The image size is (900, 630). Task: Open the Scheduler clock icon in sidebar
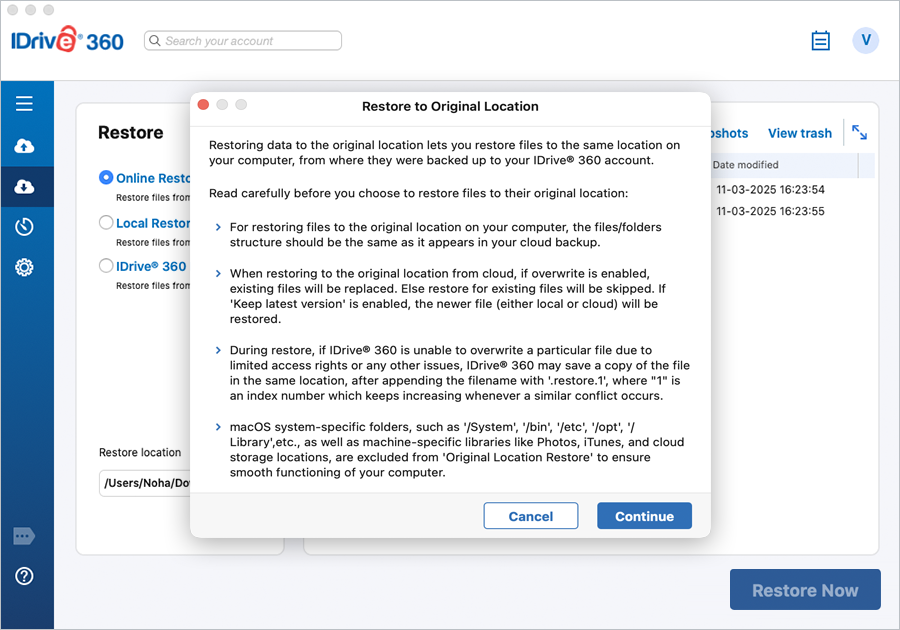pos(24,227)
